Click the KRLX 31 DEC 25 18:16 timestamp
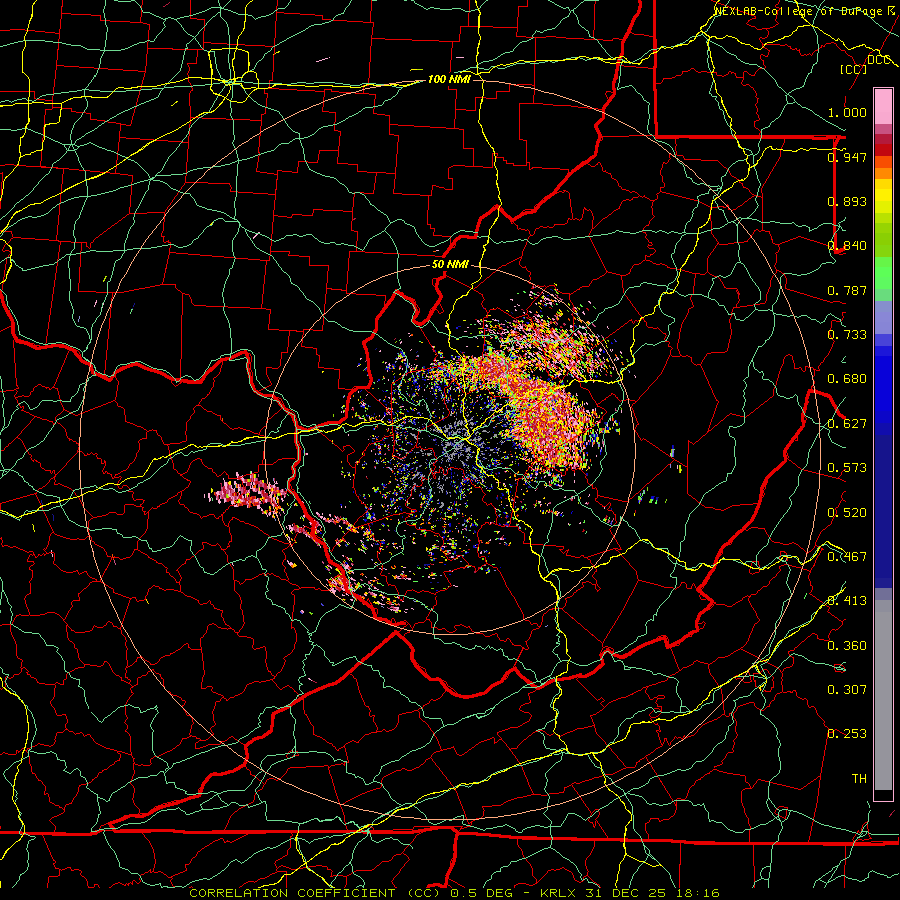 [x=630, y=893]
